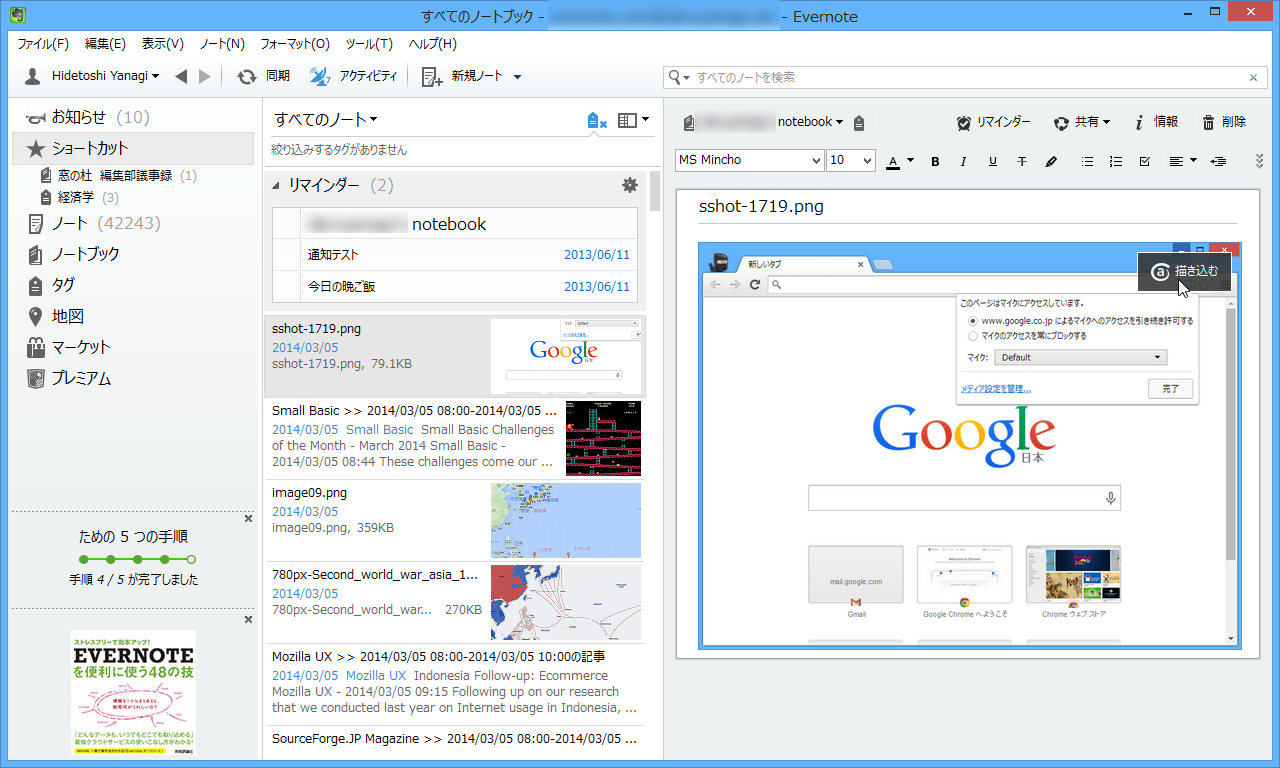
Task: Open the 今日の晩ご飯 reminder
Action: point(455,287)
